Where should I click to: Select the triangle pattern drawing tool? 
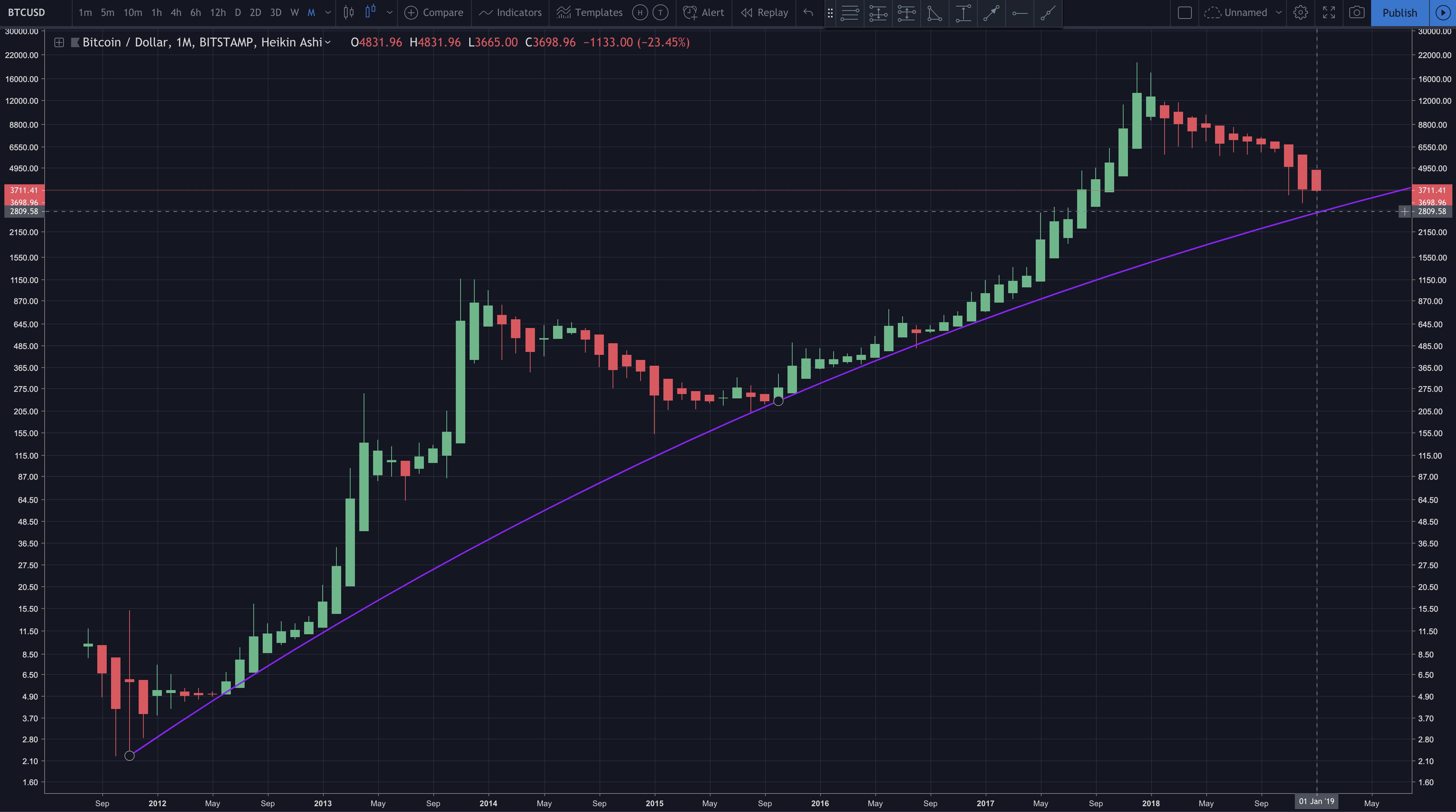934,13
